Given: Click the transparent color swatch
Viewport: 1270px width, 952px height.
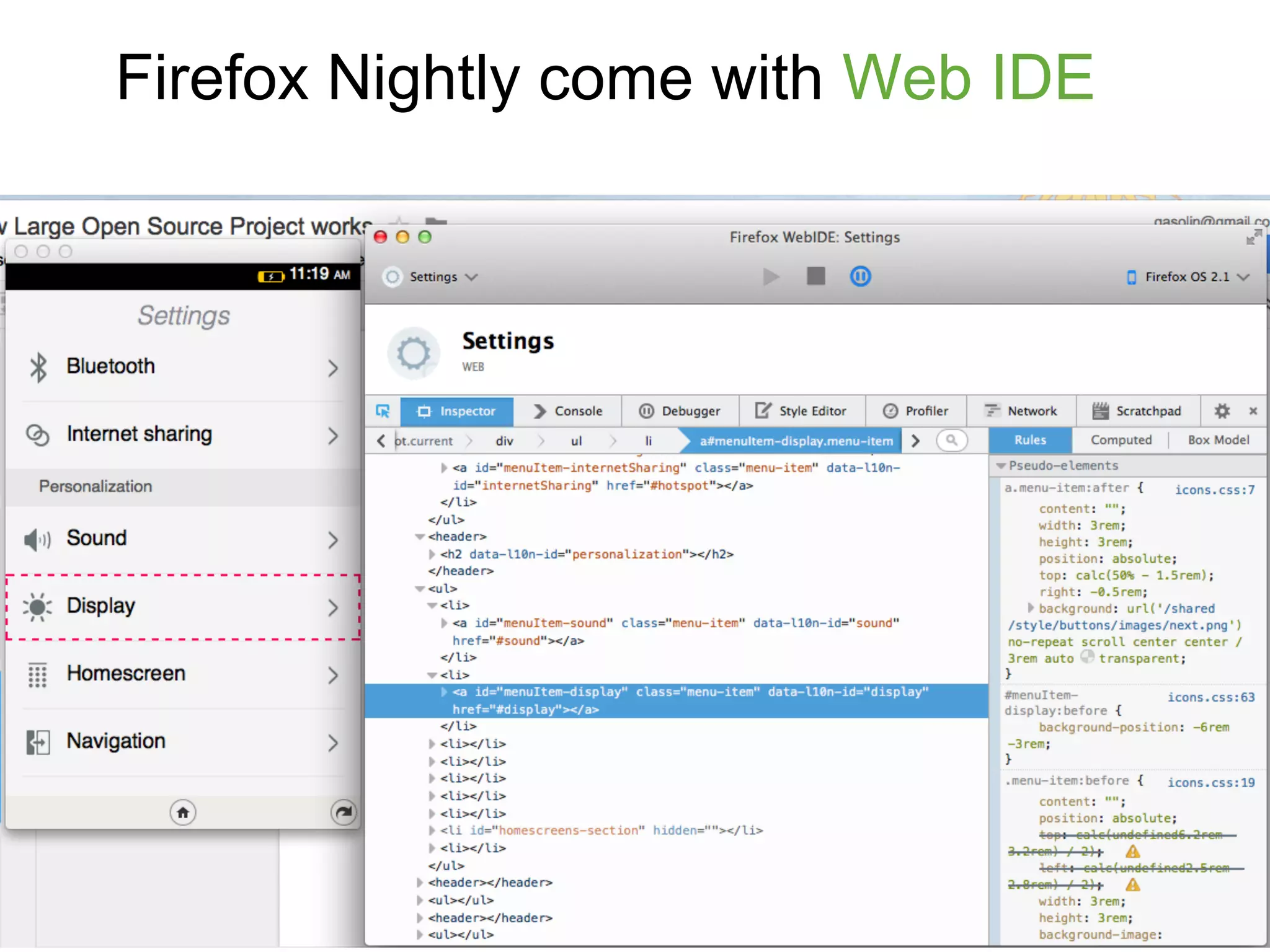Looking at the screenshot, I should click(1088, 656).
